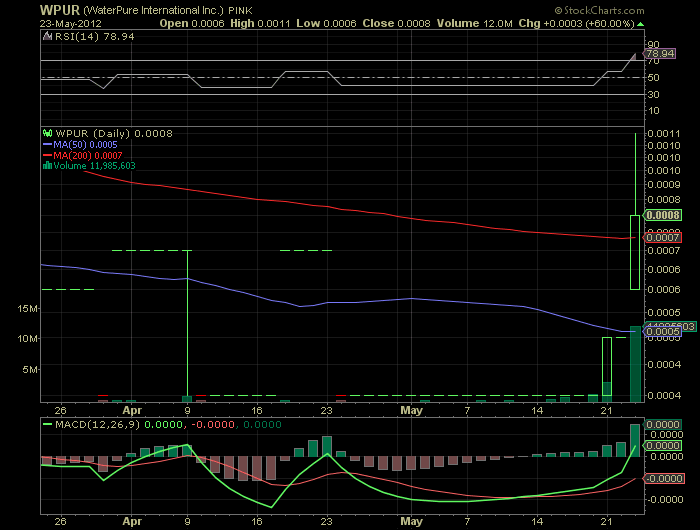
Task: Click the tall May 23 volume bar
Action: click(635, 364)
